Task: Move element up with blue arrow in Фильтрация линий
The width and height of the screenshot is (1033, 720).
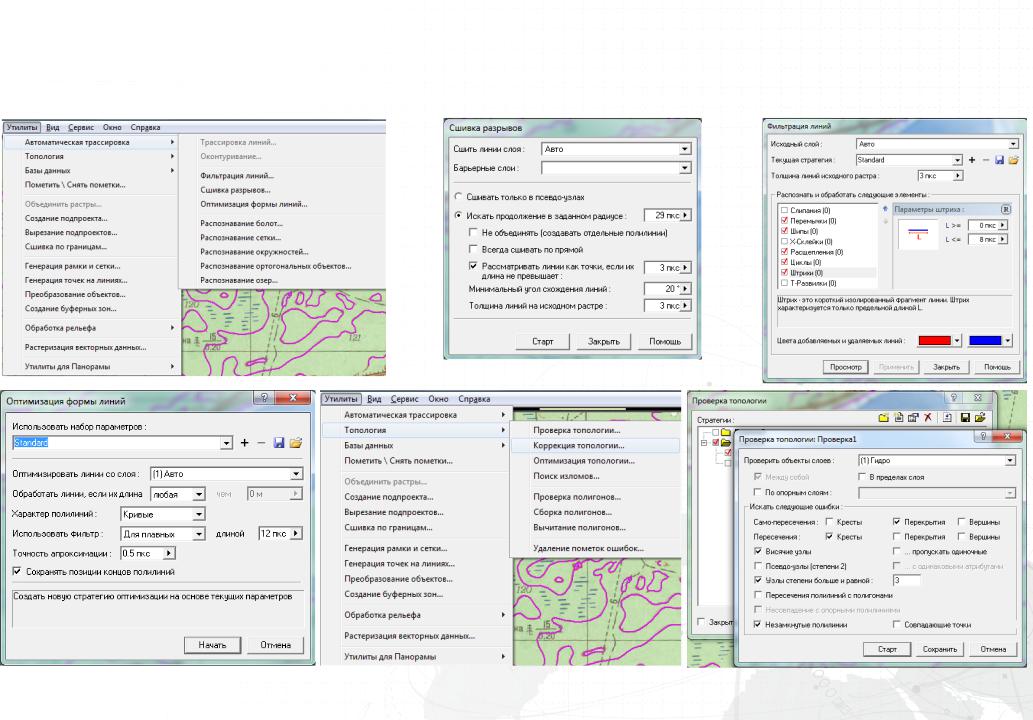Action: pos(885,209)
